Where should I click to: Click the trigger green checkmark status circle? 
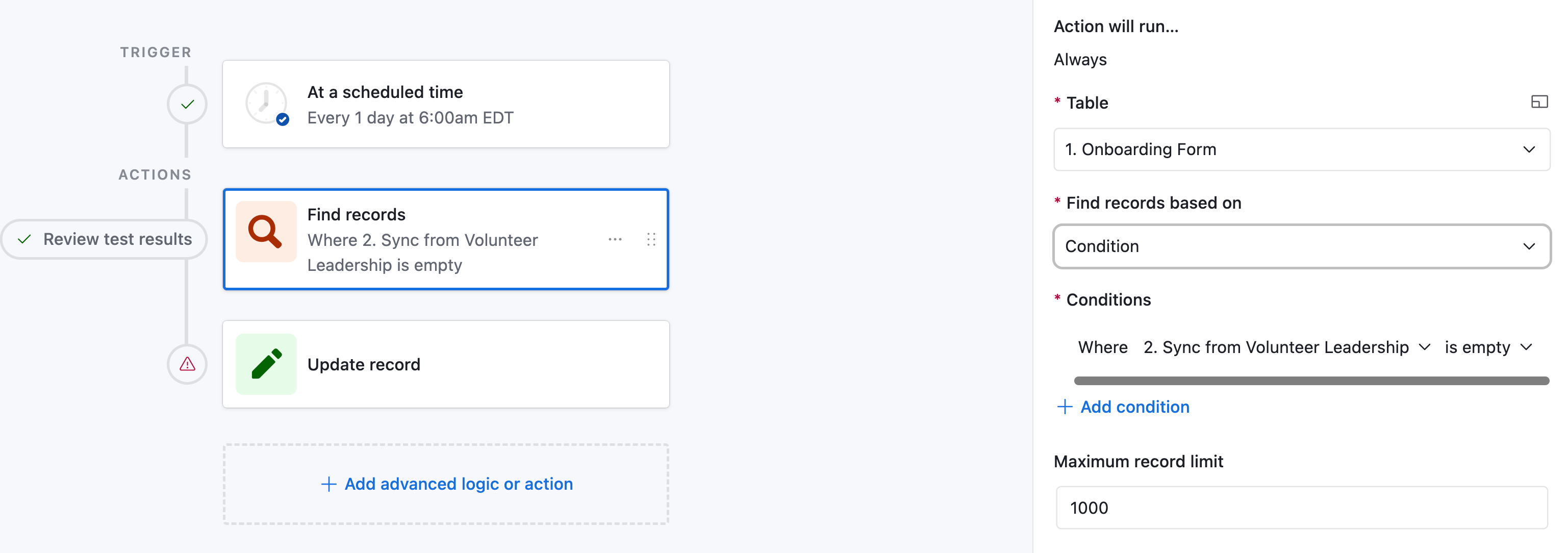[x=188, y=104]
